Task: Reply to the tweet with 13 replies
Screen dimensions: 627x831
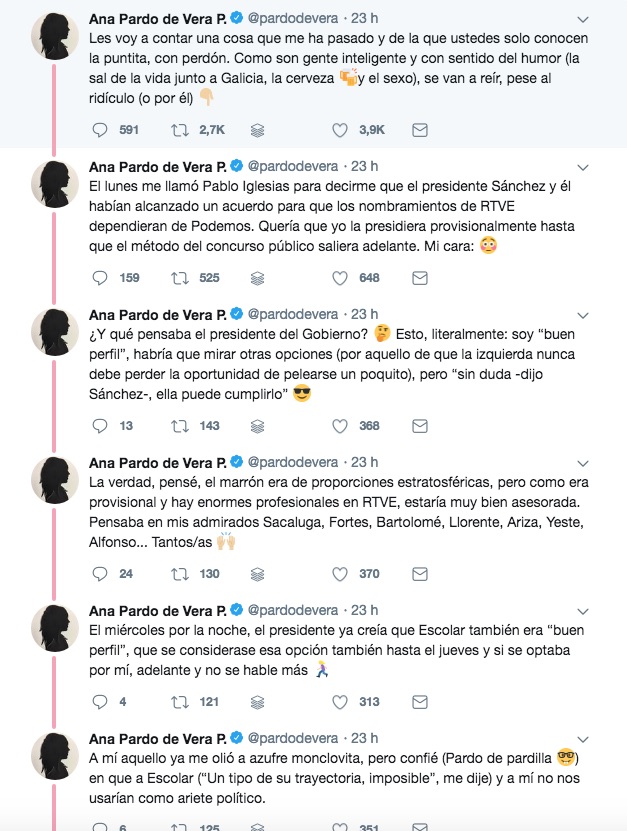Action: (99, 426)
